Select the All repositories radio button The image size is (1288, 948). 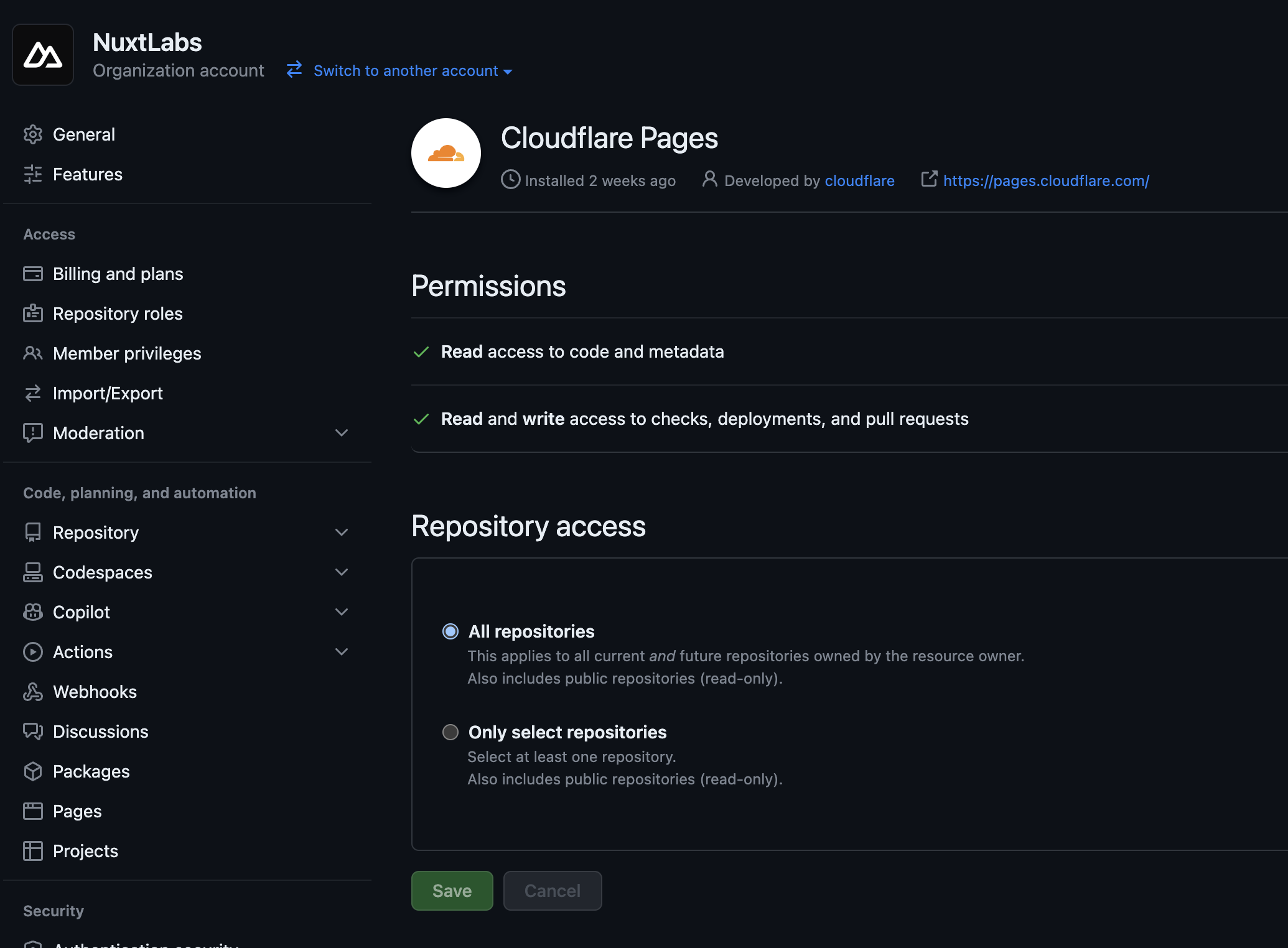point(450,632)
